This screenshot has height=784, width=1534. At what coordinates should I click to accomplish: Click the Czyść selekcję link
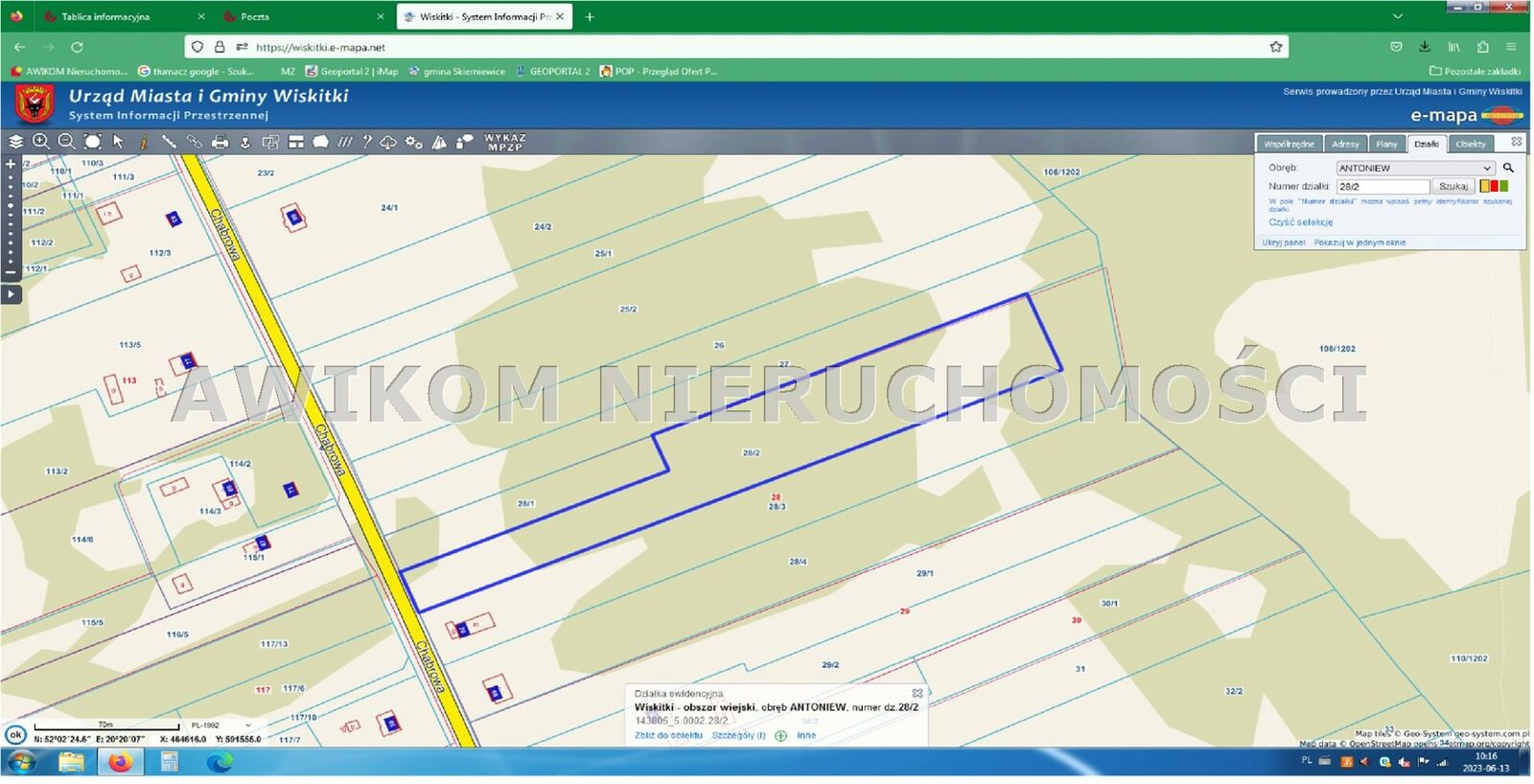pyautogui.click(x=1300, y=222)
